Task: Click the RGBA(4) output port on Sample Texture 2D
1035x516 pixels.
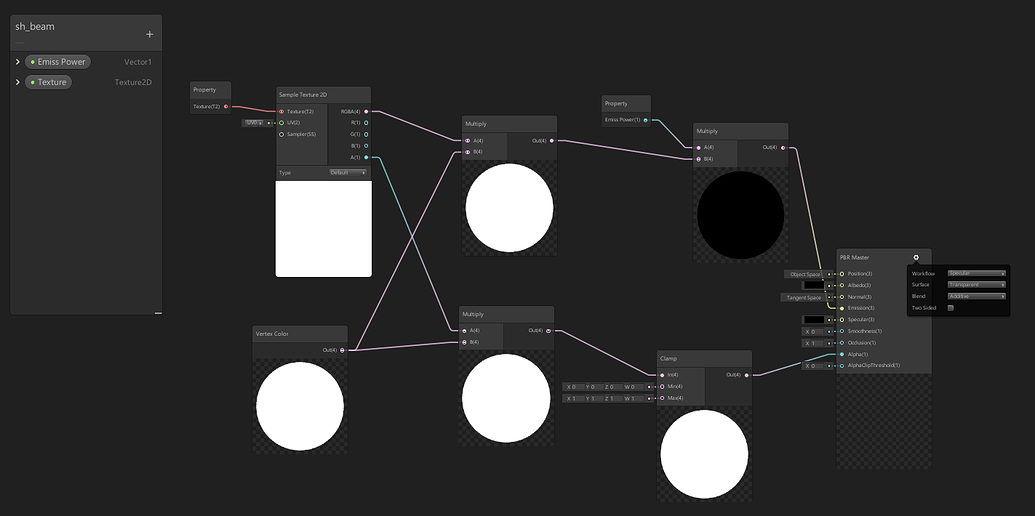Action: click(x=366, y=112)
